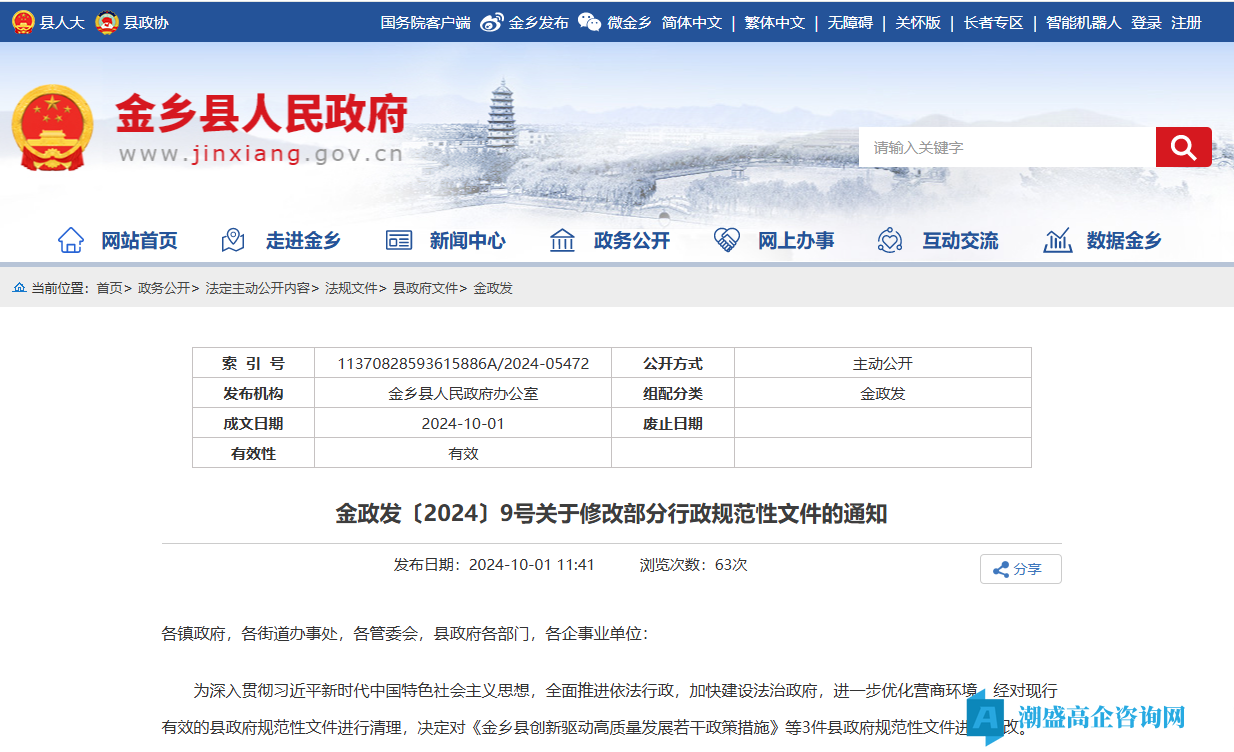1234x752 pixels.
Task: Click the Weibo icon for 金乡发布
Action: [x=491, y=22]
